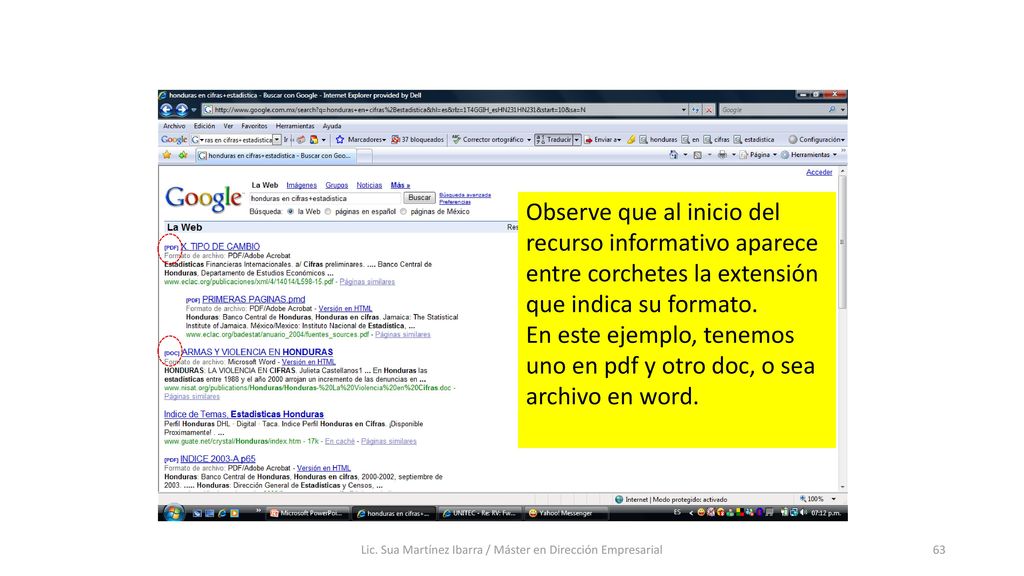The width and height of the screenshot is (1024, 576).
Task: Select the 'páginas en español' radio button
Action: (x=328, y=212)
